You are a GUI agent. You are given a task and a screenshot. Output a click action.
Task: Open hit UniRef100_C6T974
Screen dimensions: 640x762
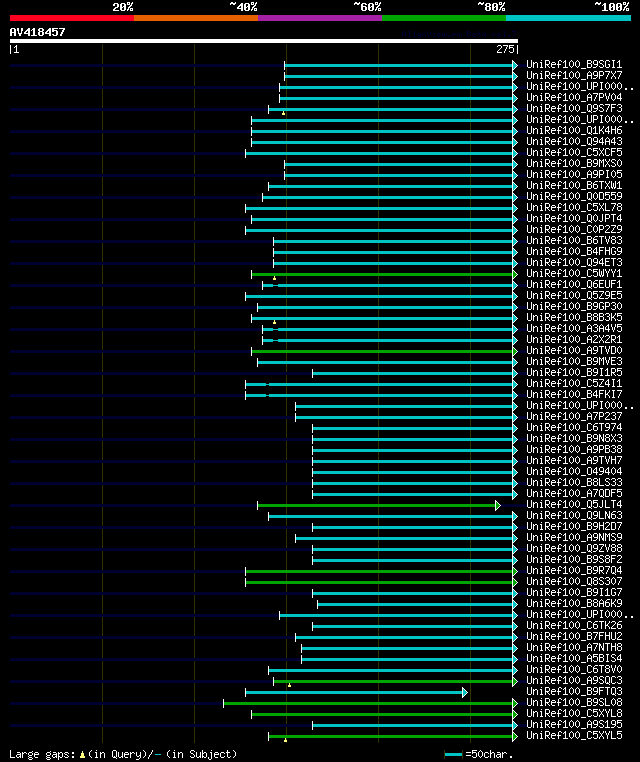[x=574, y=427]
